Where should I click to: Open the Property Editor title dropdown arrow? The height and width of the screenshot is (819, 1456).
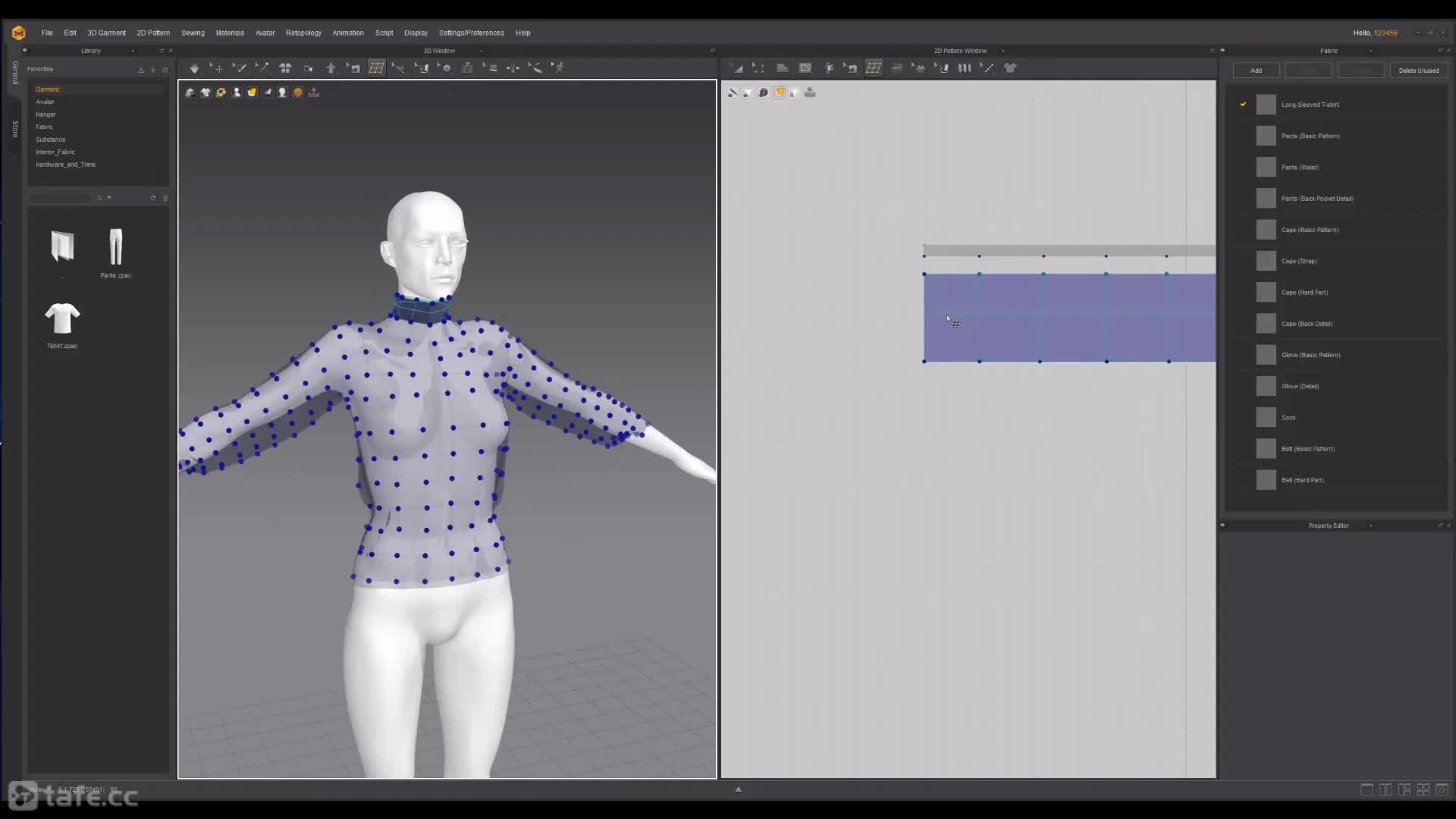tap(1370, 526)
